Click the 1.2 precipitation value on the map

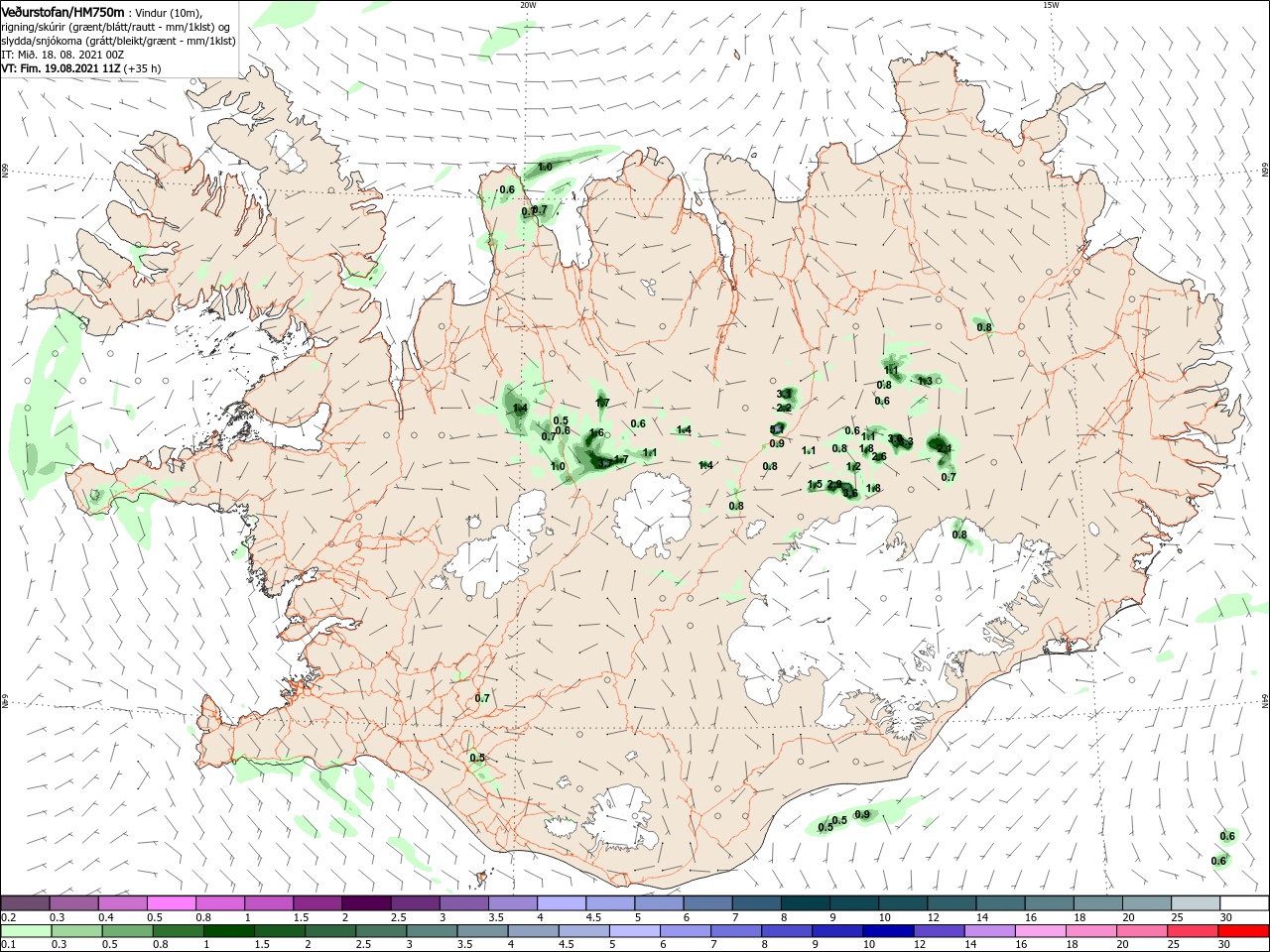coord(853,466)
